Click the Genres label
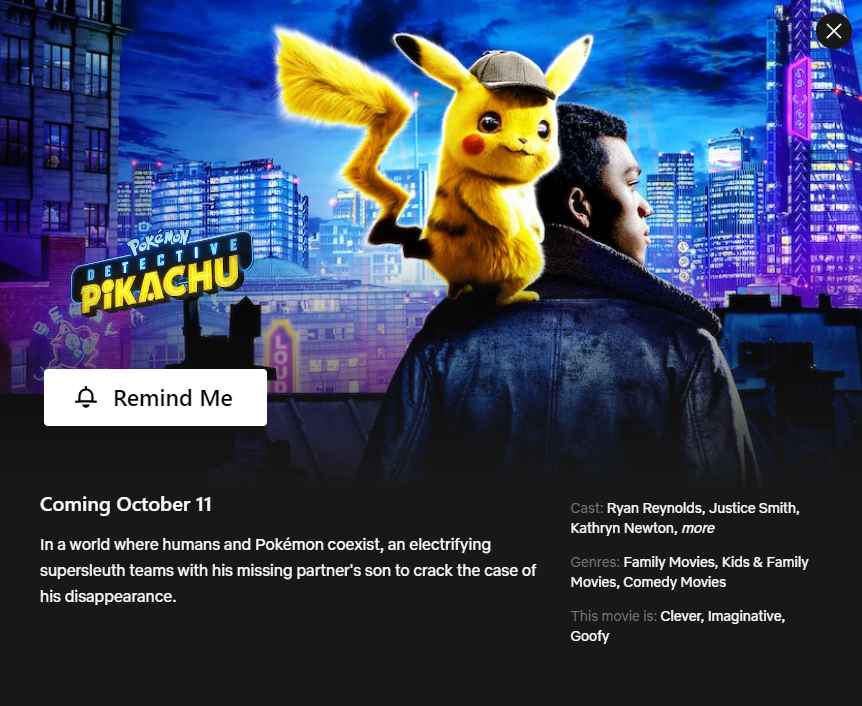The width and height of the screenshot is (862, 706). click(x=594, y=562)
